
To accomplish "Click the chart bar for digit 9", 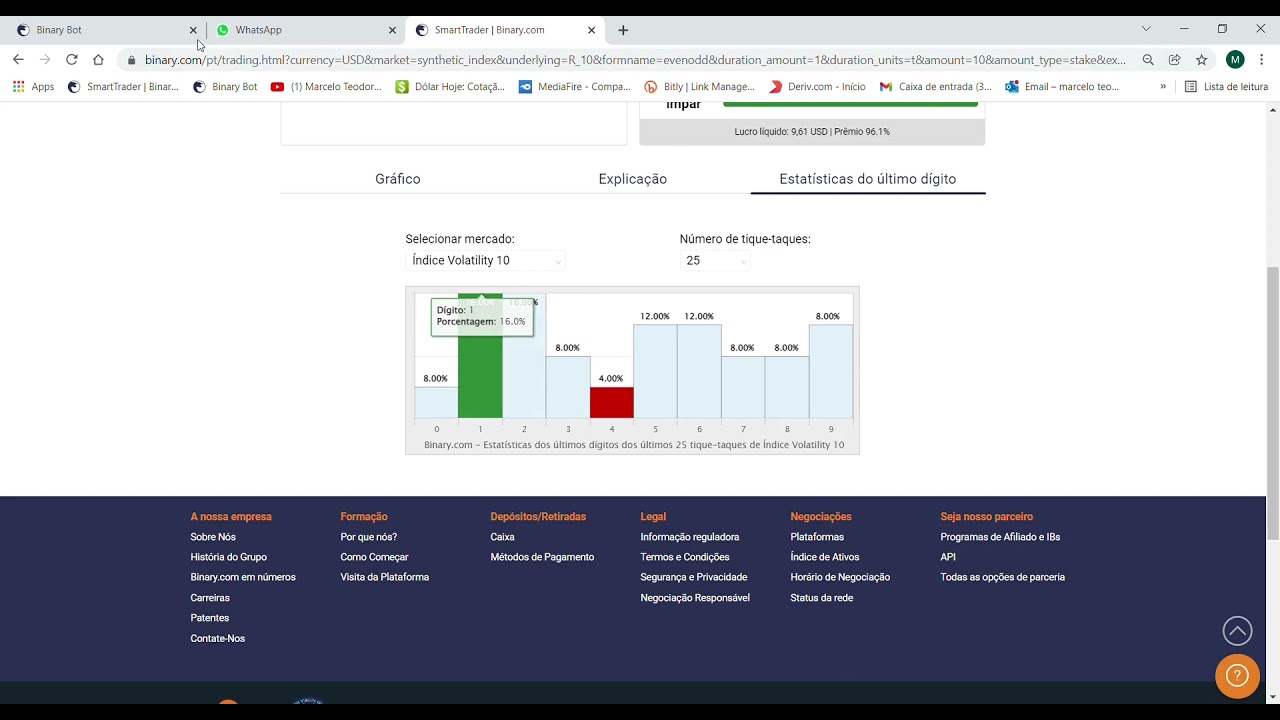I will 831,371.
